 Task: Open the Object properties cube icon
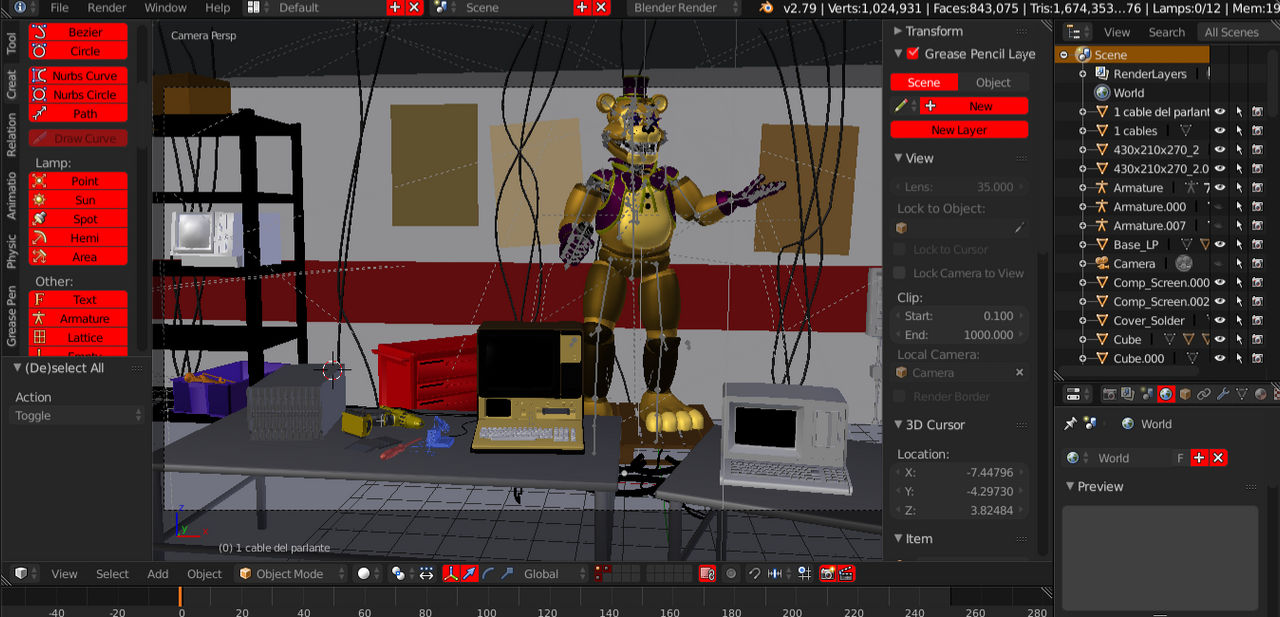click(x=1185, y=393)
